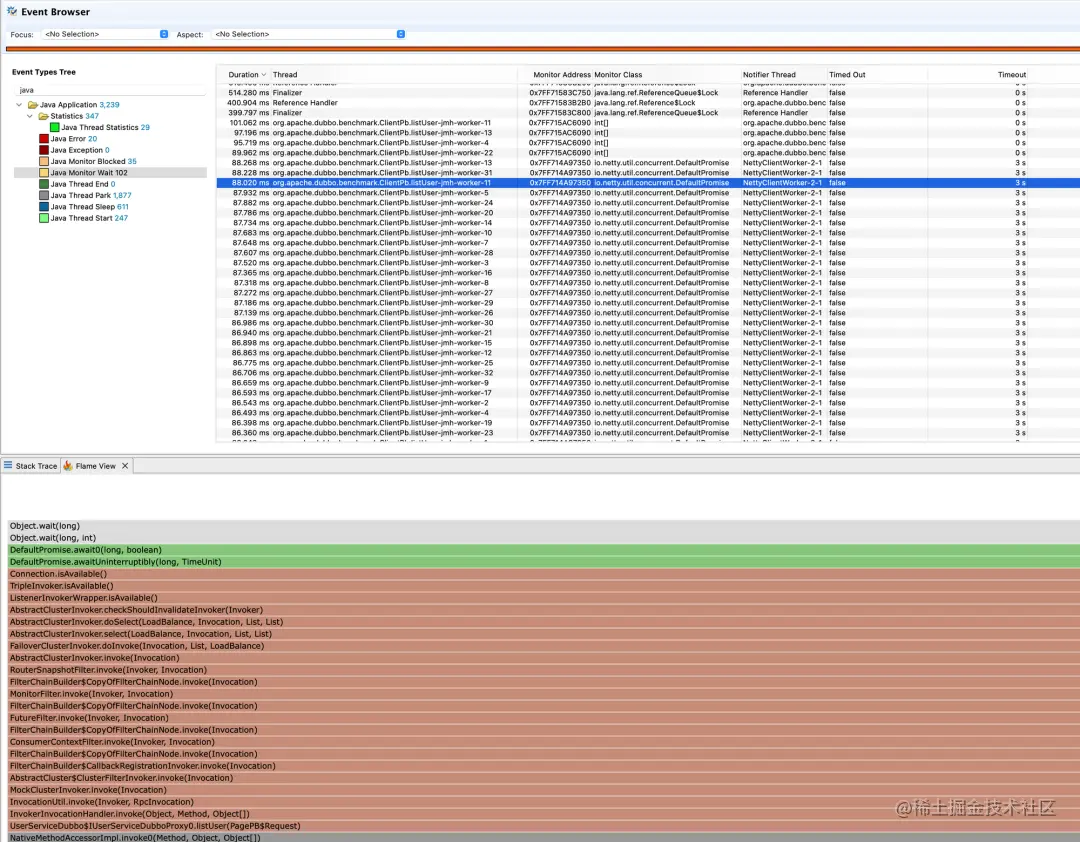Viewport: 1080px width, 842px height.
Task: Click the Java Thread Park color icon
Action: [x=44, y=196]
